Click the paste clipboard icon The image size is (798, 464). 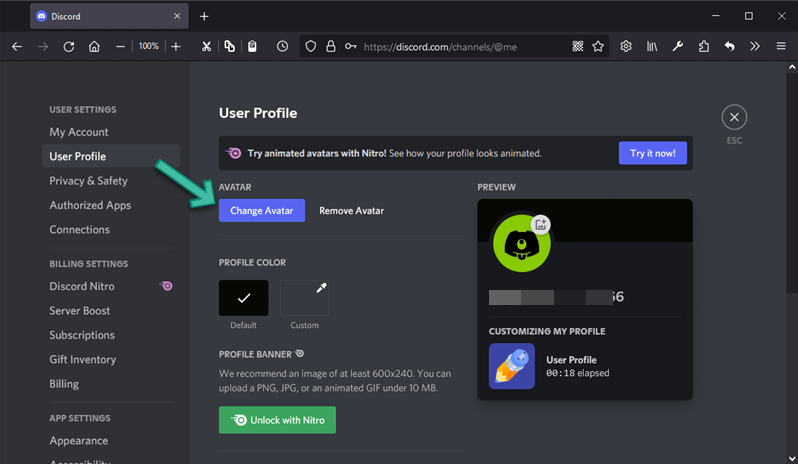252,47
